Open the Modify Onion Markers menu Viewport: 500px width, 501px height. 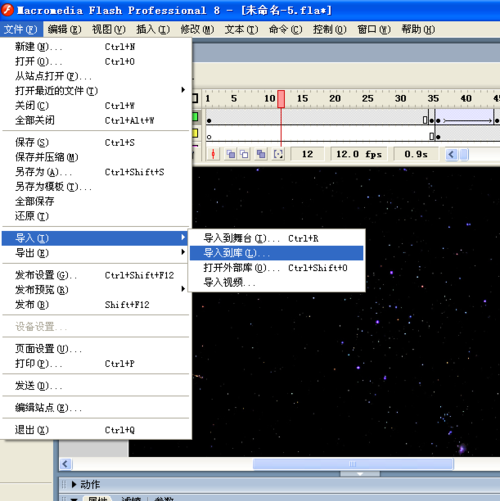click(278, 154)
